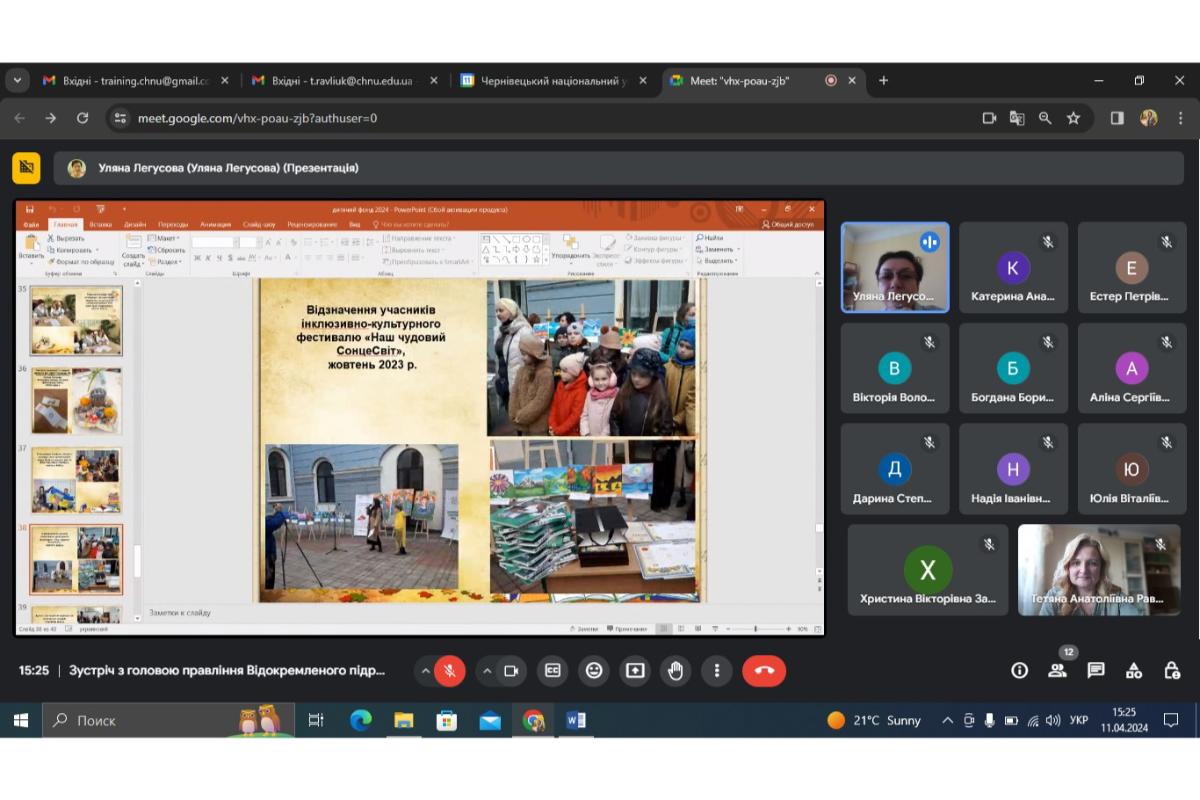
Task: Leave the call with red hang-up button
Action: click(764, 671)
